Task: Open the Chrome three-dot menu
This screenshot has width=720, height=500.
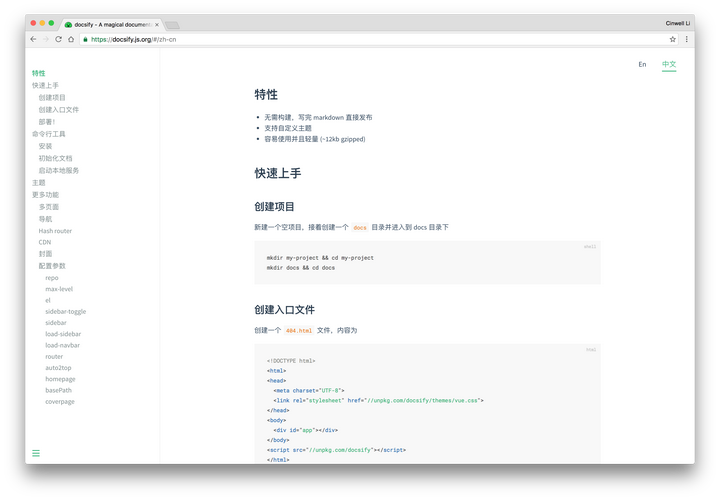Action: [686, 39]
